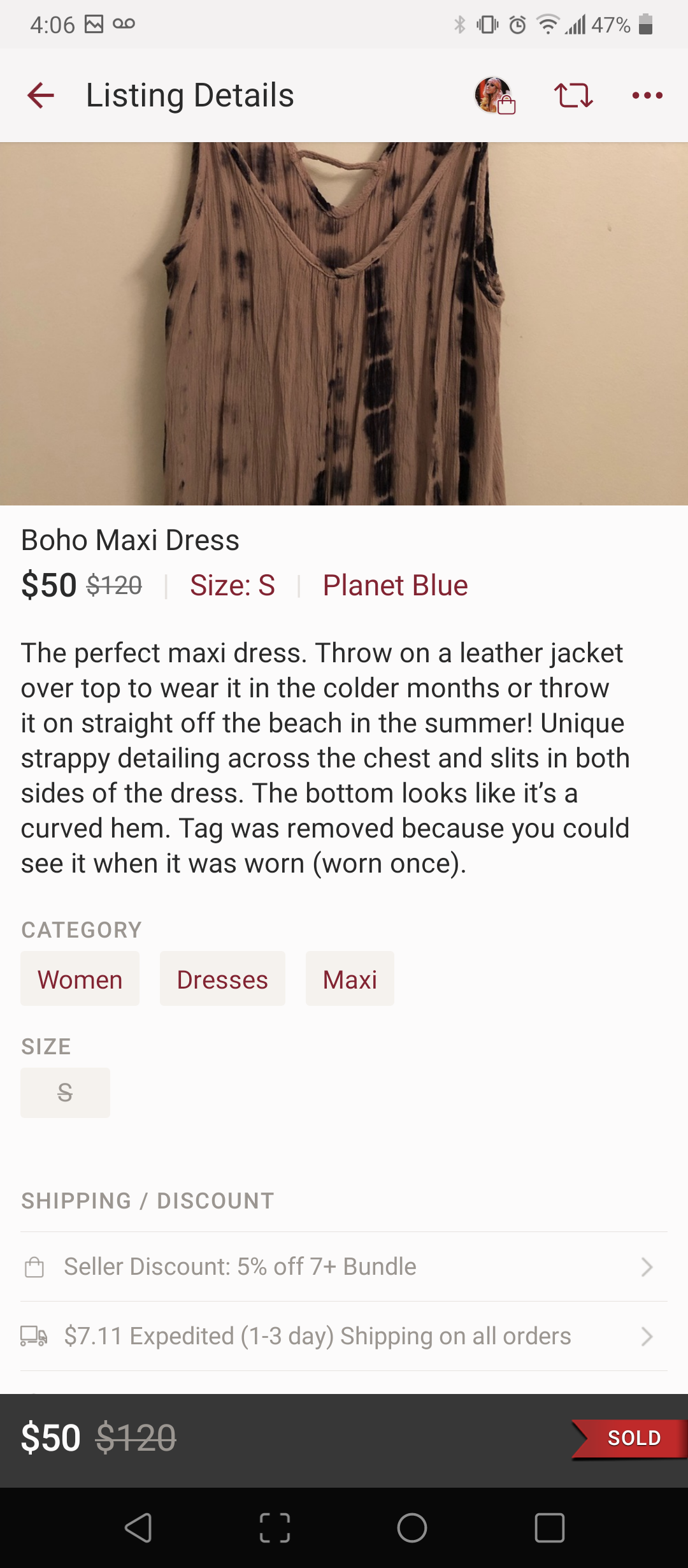
Task: Open the Planet Blue brand link
Action: [395, 585]
